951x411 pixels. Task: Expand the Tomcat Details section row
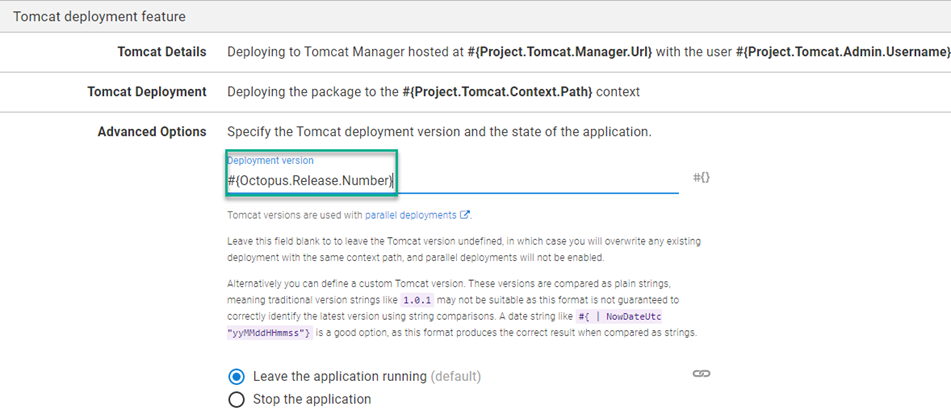click(x=476, y=52)
